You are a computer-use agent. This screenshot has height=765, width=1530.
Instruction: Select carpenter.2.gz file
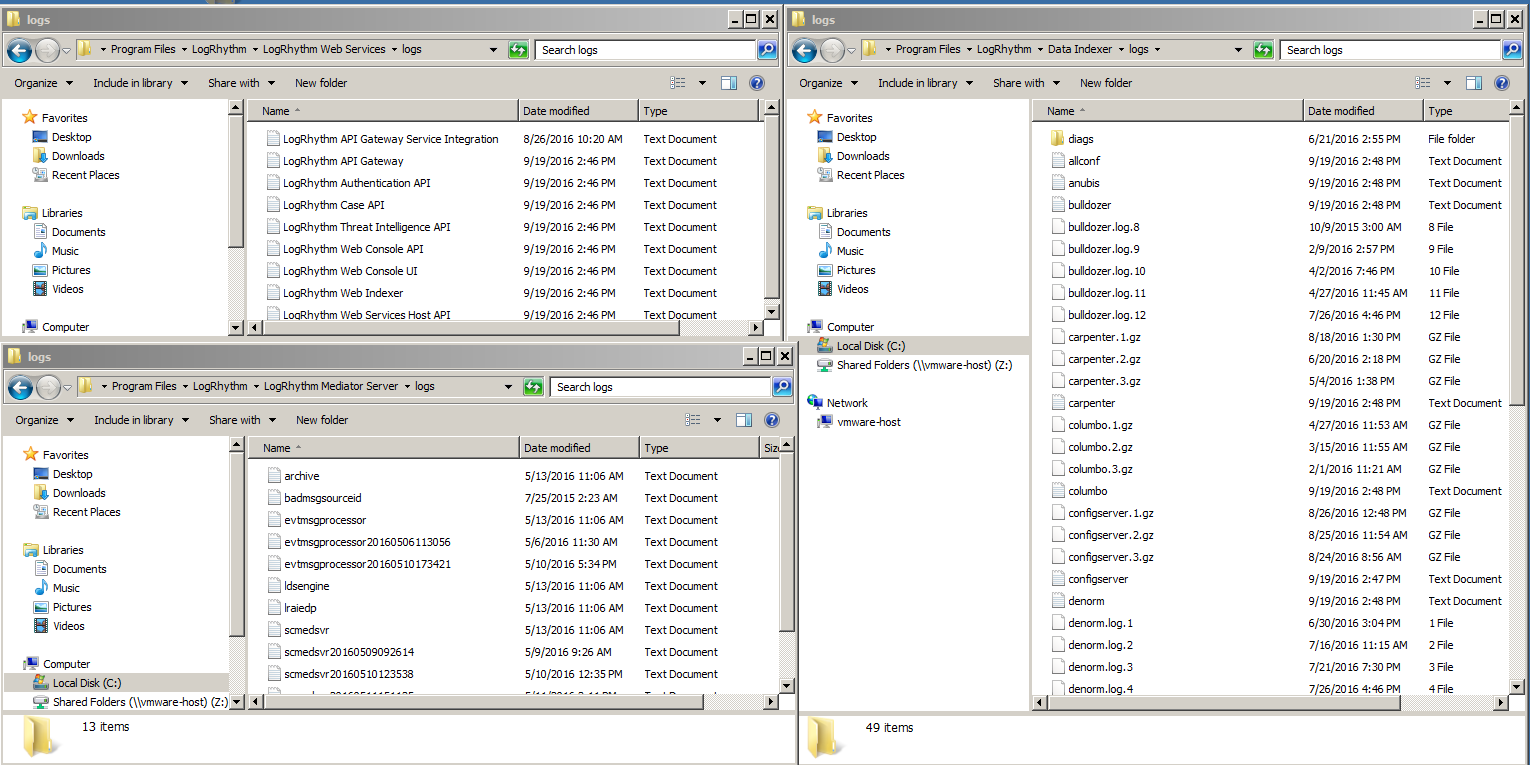point(1104,359)
